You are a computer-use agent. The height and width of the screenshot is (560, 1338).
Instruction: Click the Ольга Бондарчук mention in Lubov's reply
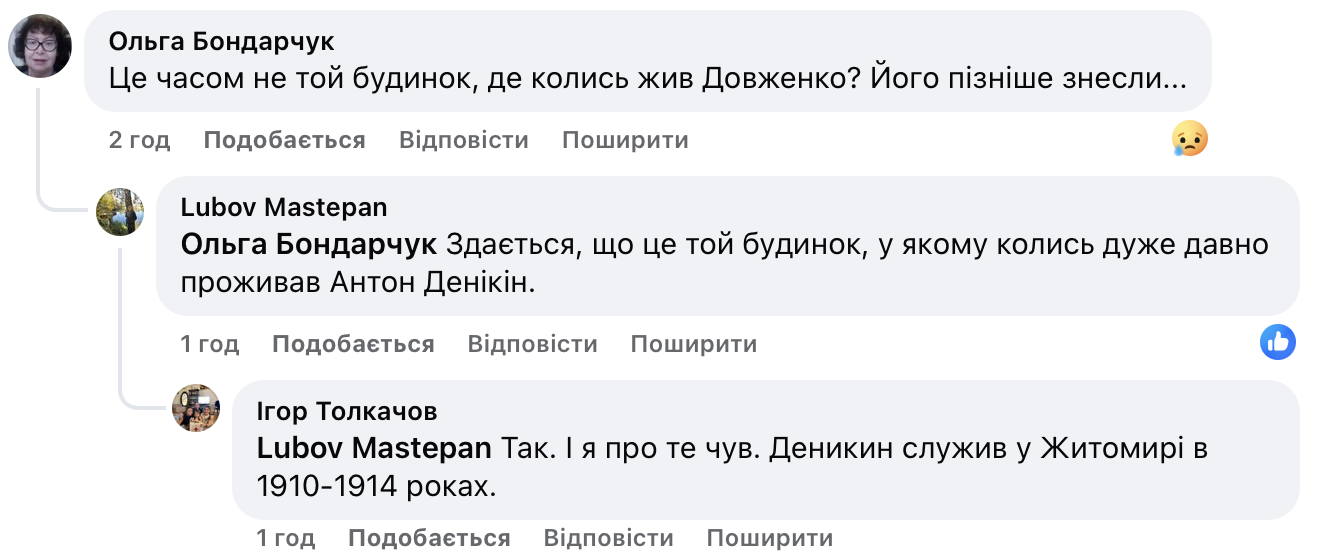tap(309, 245)
